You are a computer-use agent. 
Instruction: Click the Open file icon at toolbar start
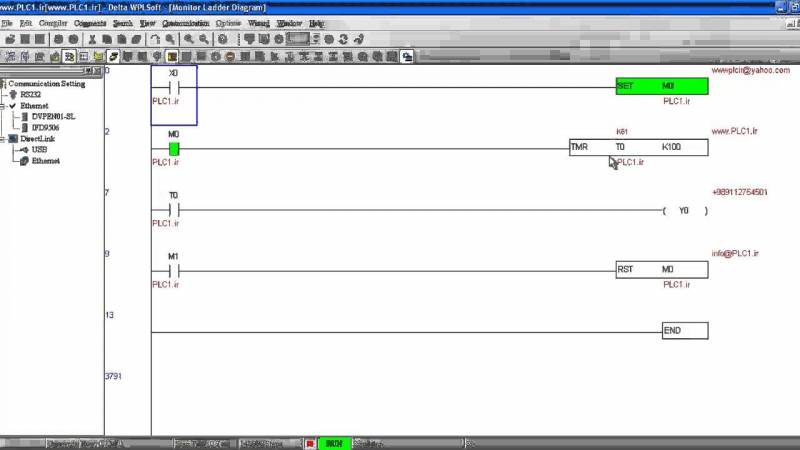10,39
